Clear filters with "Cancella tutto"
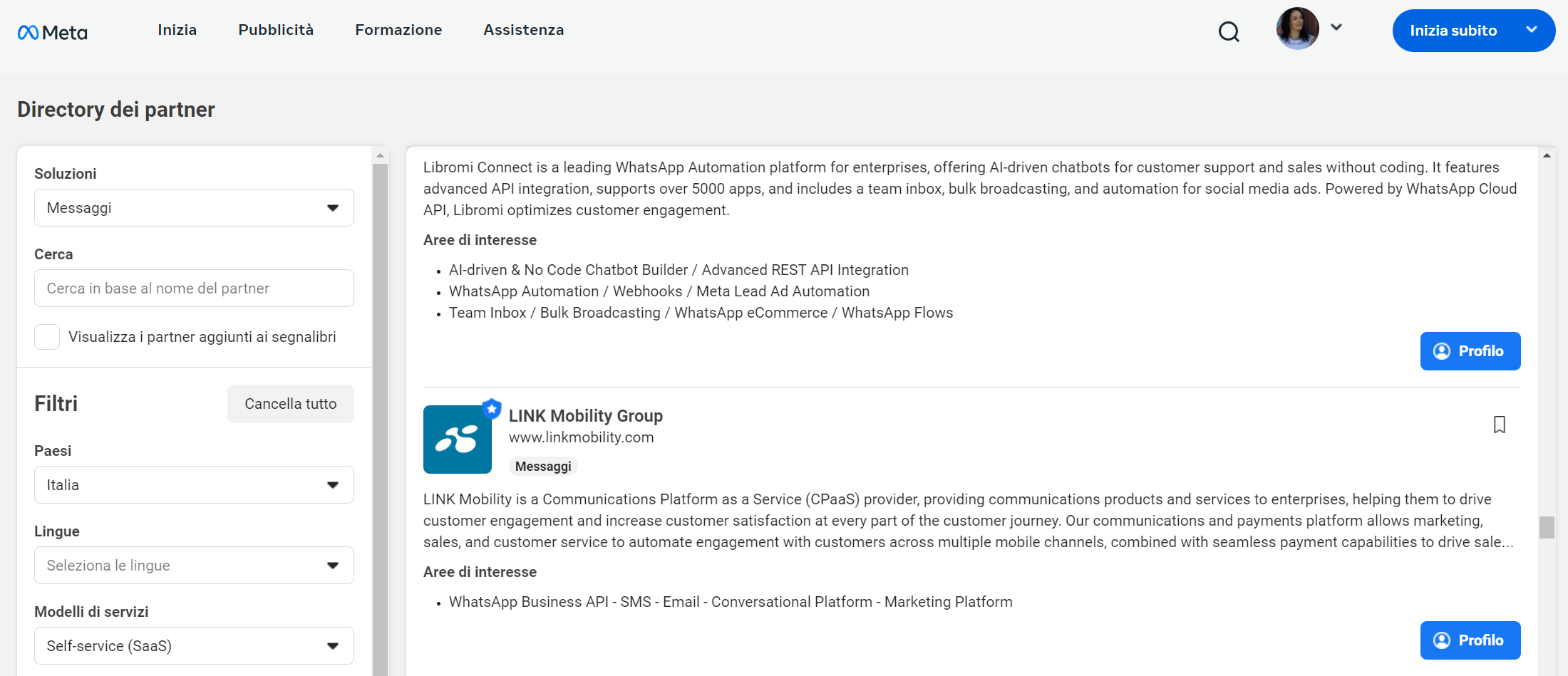The image size is (1568, 676). coord(290,403)
